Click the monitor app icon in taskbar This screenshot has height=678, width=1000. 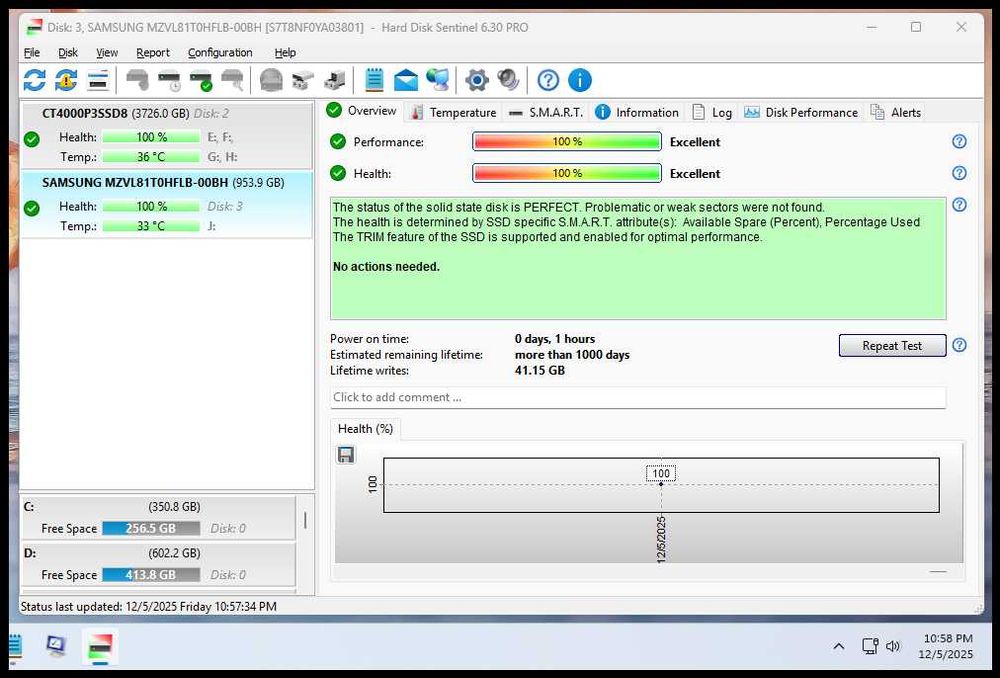pos(56,645)
